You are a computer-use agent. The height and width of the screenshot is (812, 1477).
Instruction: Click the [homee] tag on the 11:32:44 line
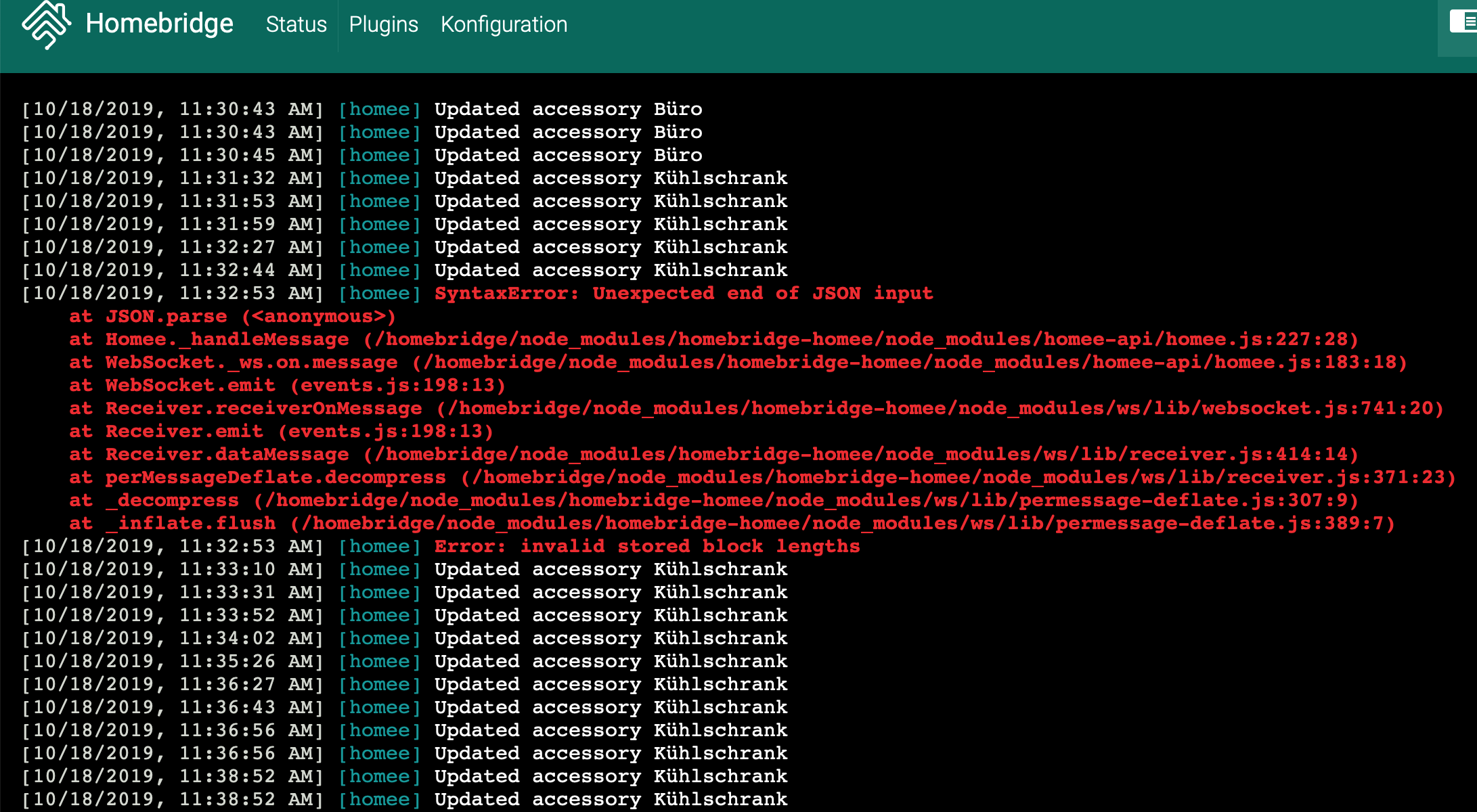(379, 270)
